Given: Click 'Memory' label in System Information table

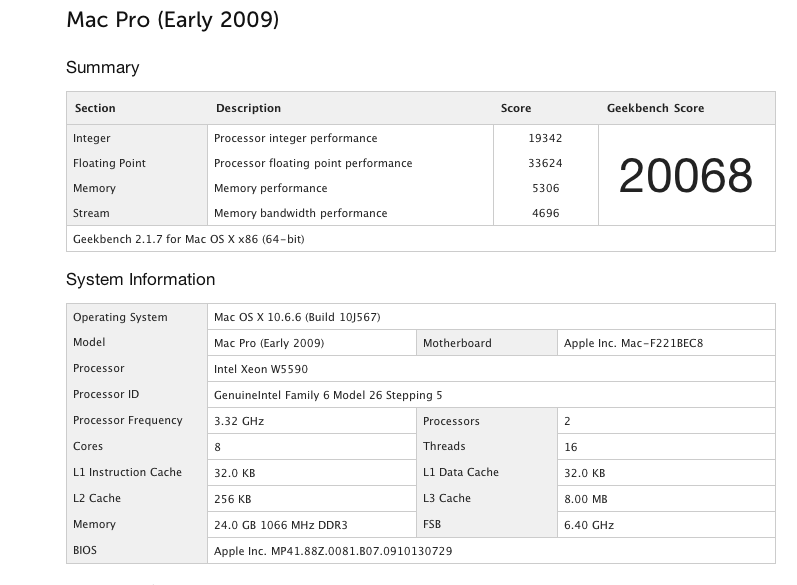Looking at the screenshot, I should point(95,524).
